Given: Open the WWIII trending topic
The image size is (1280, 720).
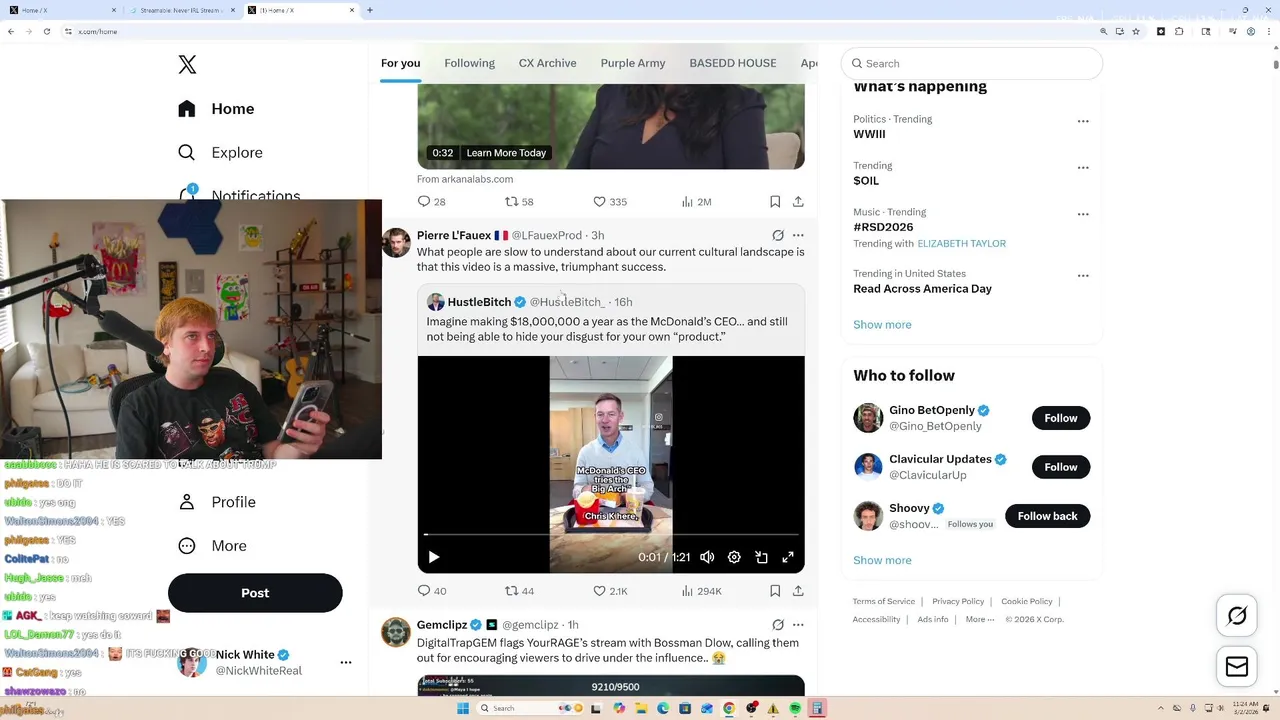Looking at the screenshot, I should coord(869,134).
